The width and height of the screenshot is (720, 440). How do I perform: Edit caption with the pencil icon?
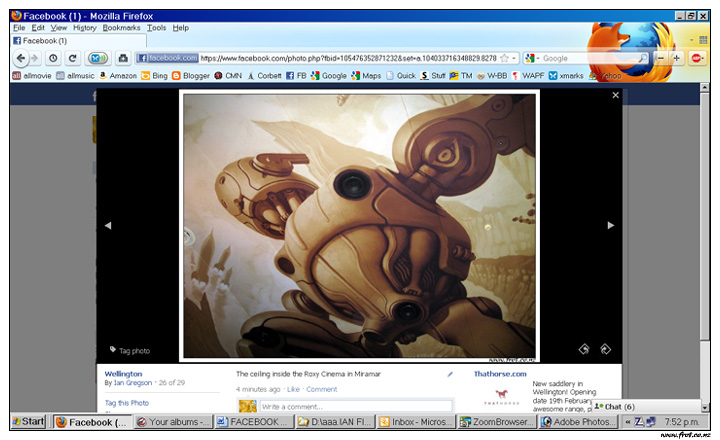pos(450,374)
